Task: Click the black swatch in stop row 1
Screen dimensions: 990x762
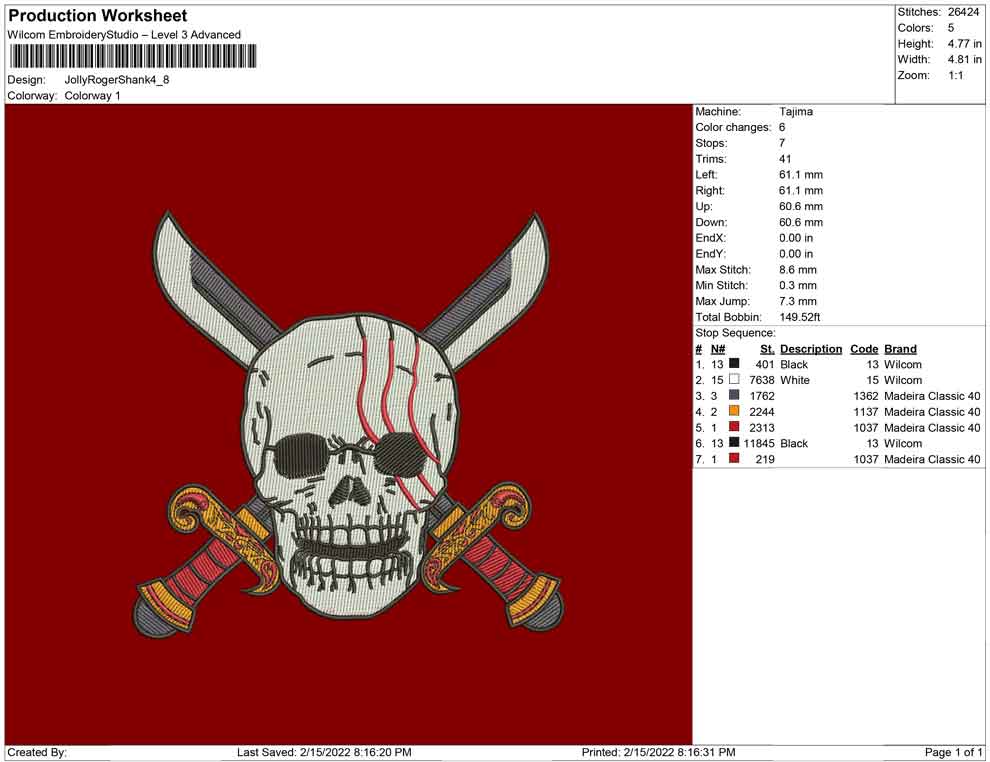Action: [x=734, y=364]
